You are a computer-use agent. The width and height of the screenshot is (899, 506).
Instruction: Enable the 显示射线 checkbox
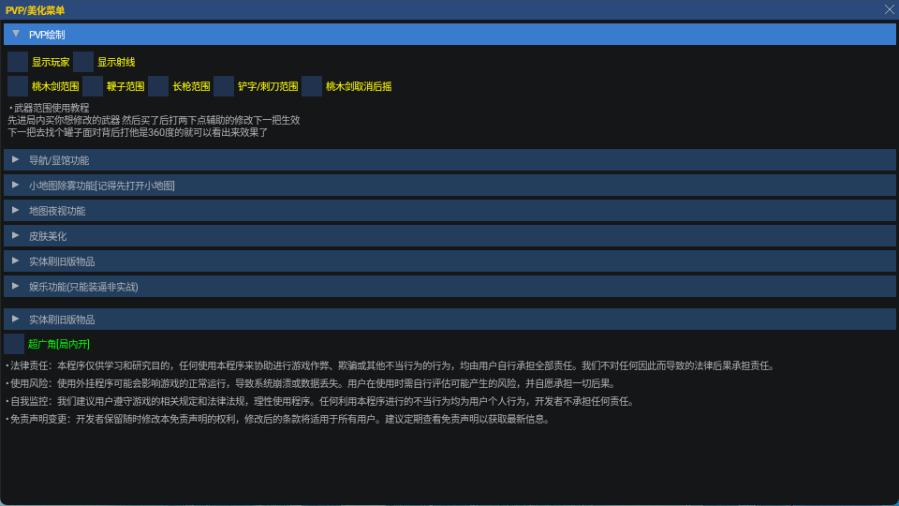pos(83,62)
